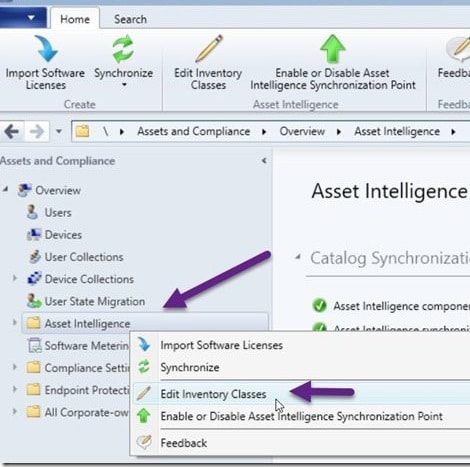This screenshot has width=470, height=467.
Task: Expand the Device Collections tree node
Action: (14, 278)
